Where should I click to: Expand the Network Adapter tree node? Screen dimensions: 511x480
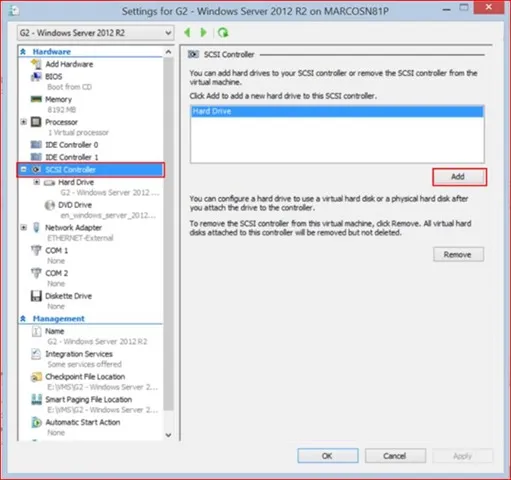pyautogui.click(x=23, y=227)
